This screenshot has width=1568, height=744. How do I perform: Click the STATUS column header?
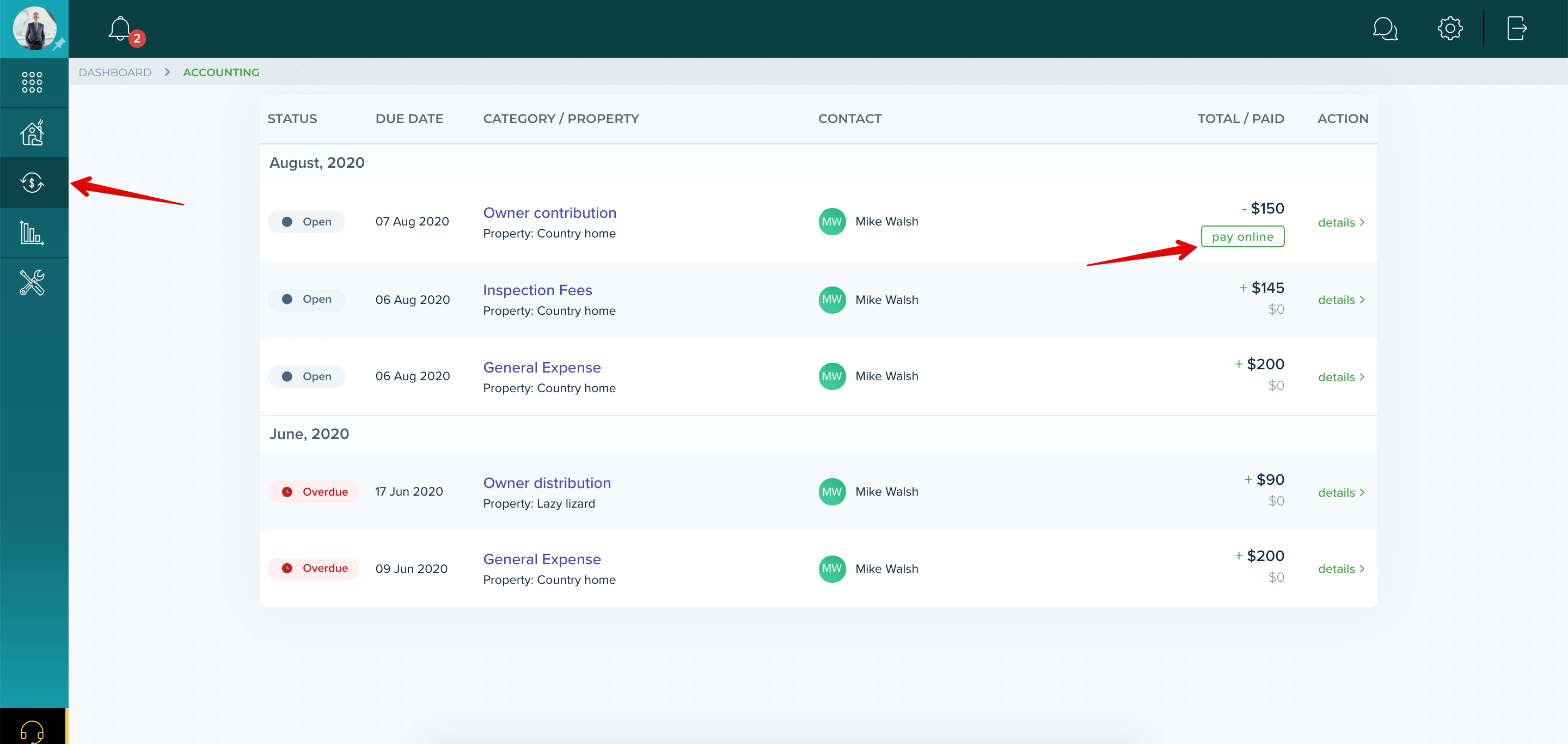[292, 119]
